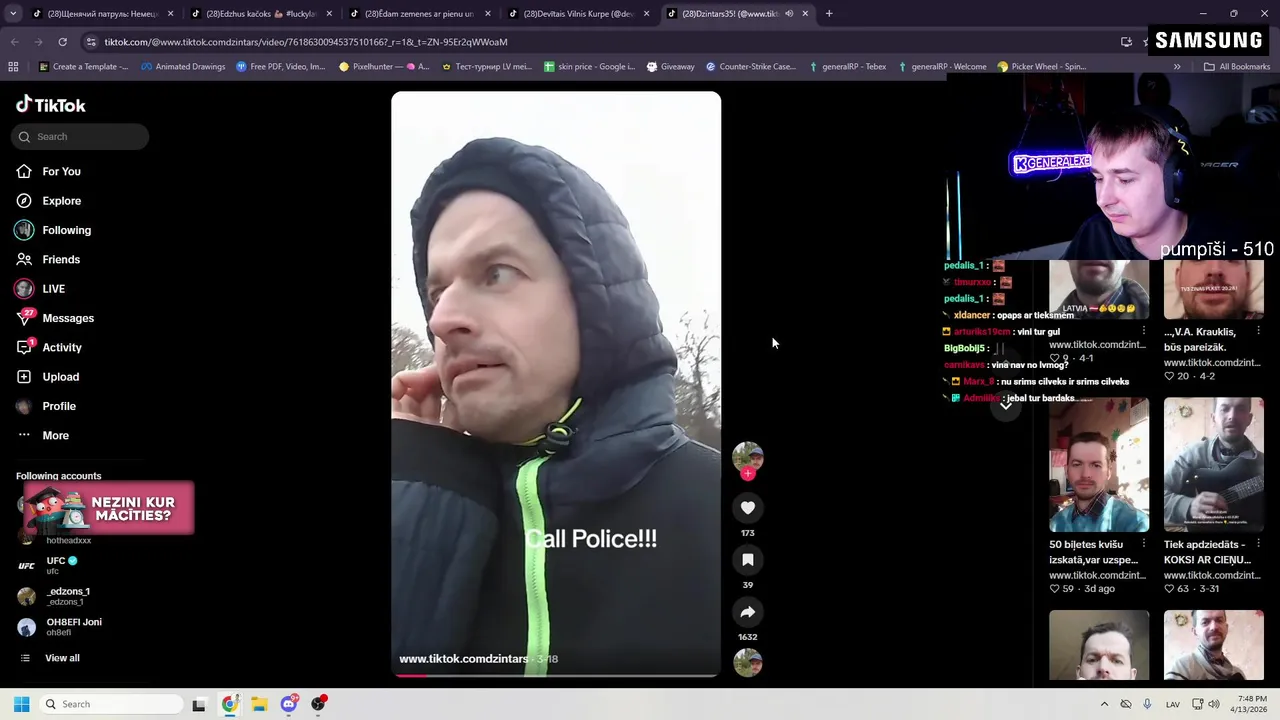Share the video with arrow icon
The height and width of the screenshot is (720, 1280).
tap(747, 612)
